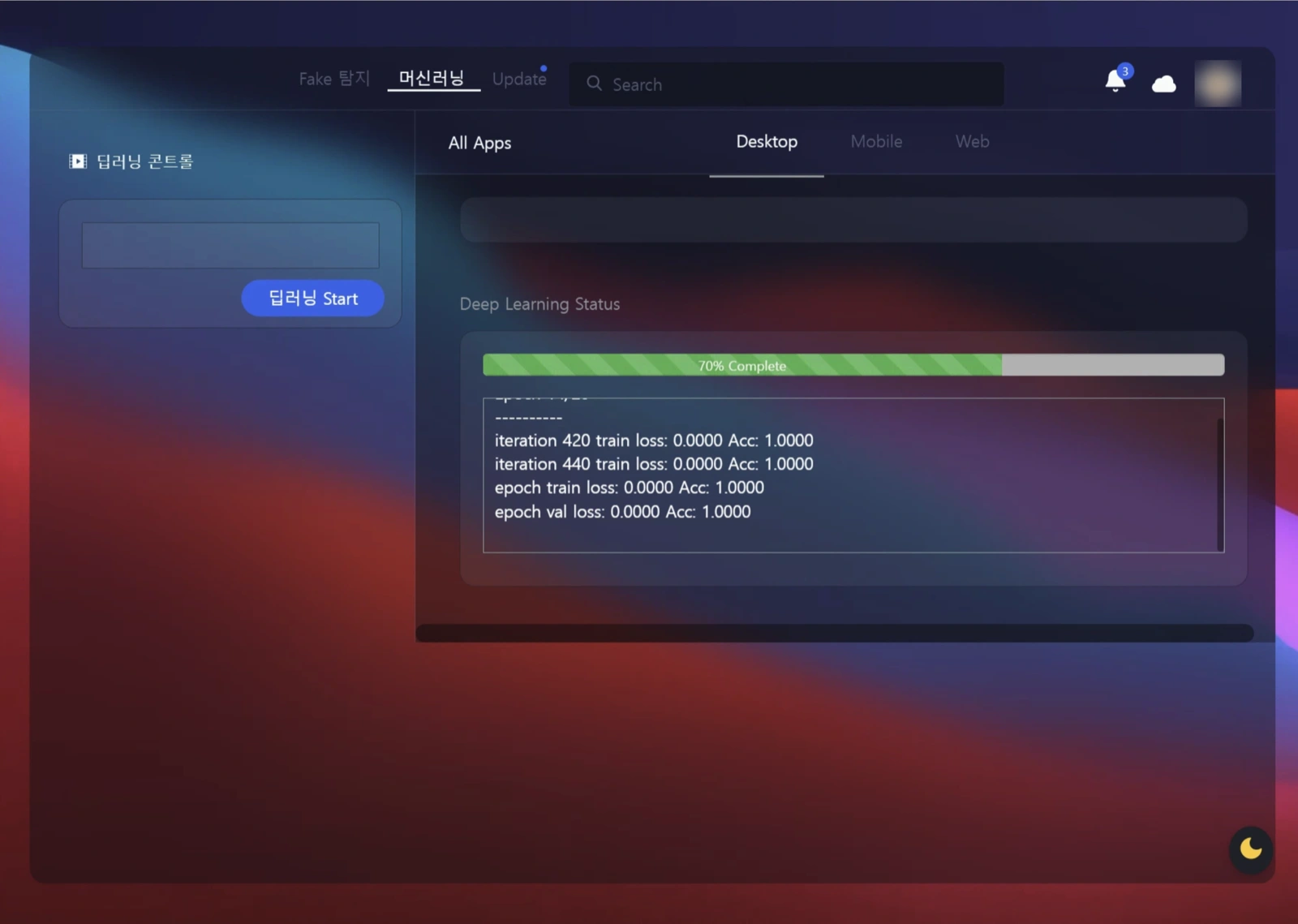Click the epoch train loss line
The width and height of the screenshot is (1298, 924).
pyautogui.click(x=630, y=488)
